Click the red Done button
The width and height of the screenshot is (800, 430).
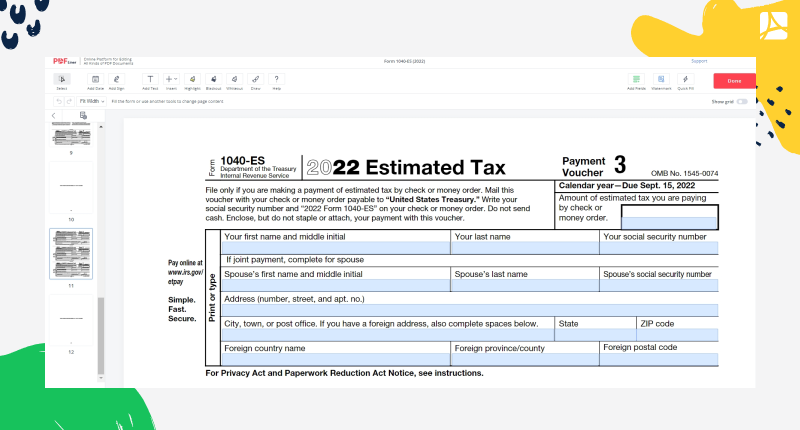point(734,81)
